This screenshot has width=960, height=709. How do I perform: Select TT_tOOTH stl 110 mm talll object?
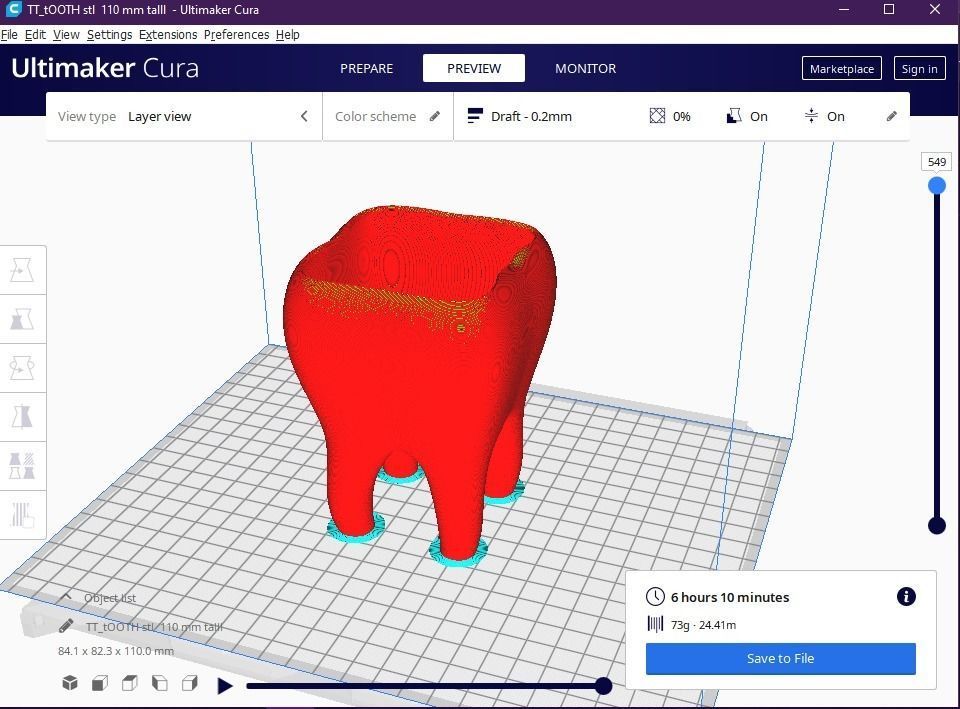tap(154, 626)
